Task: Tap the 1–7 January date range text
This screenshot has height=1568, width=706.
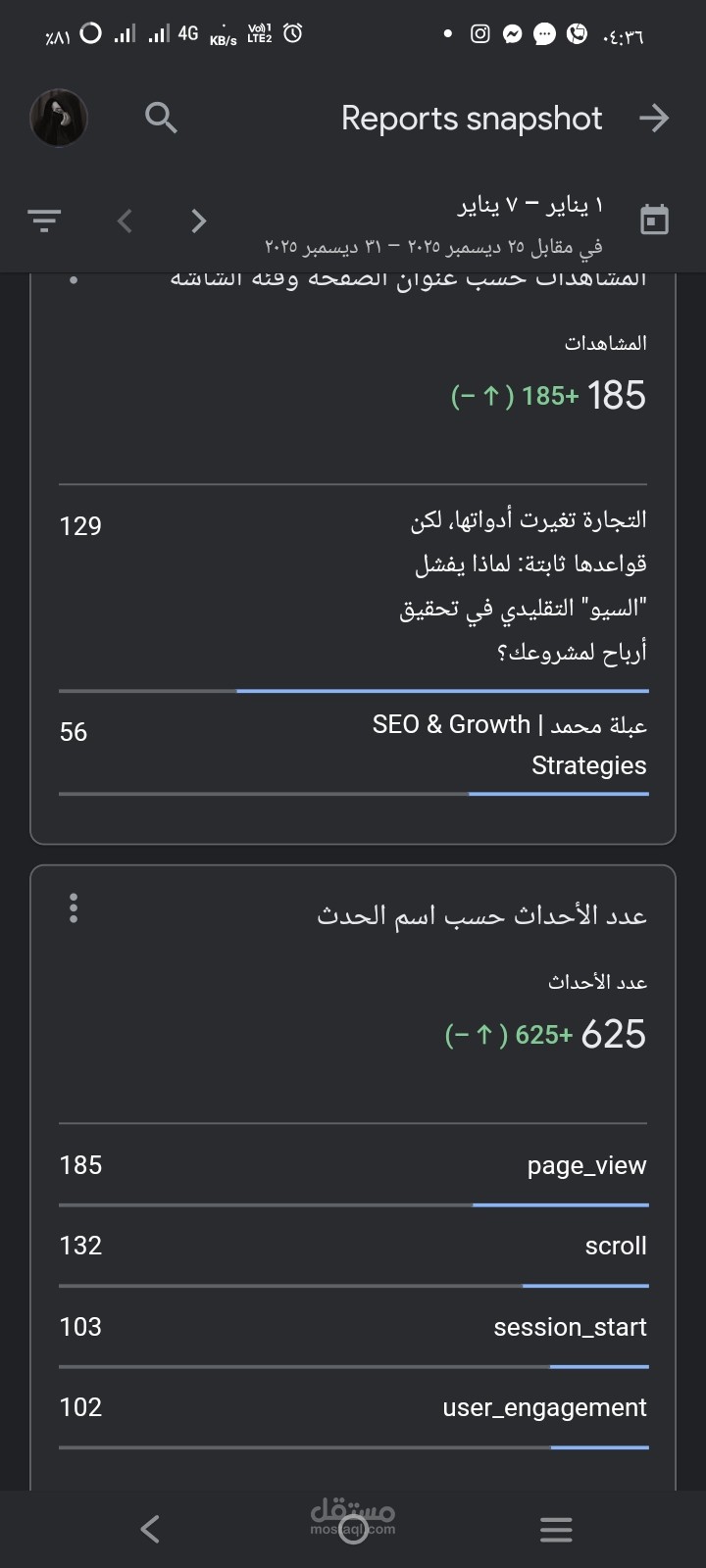Action: (530, 206)
